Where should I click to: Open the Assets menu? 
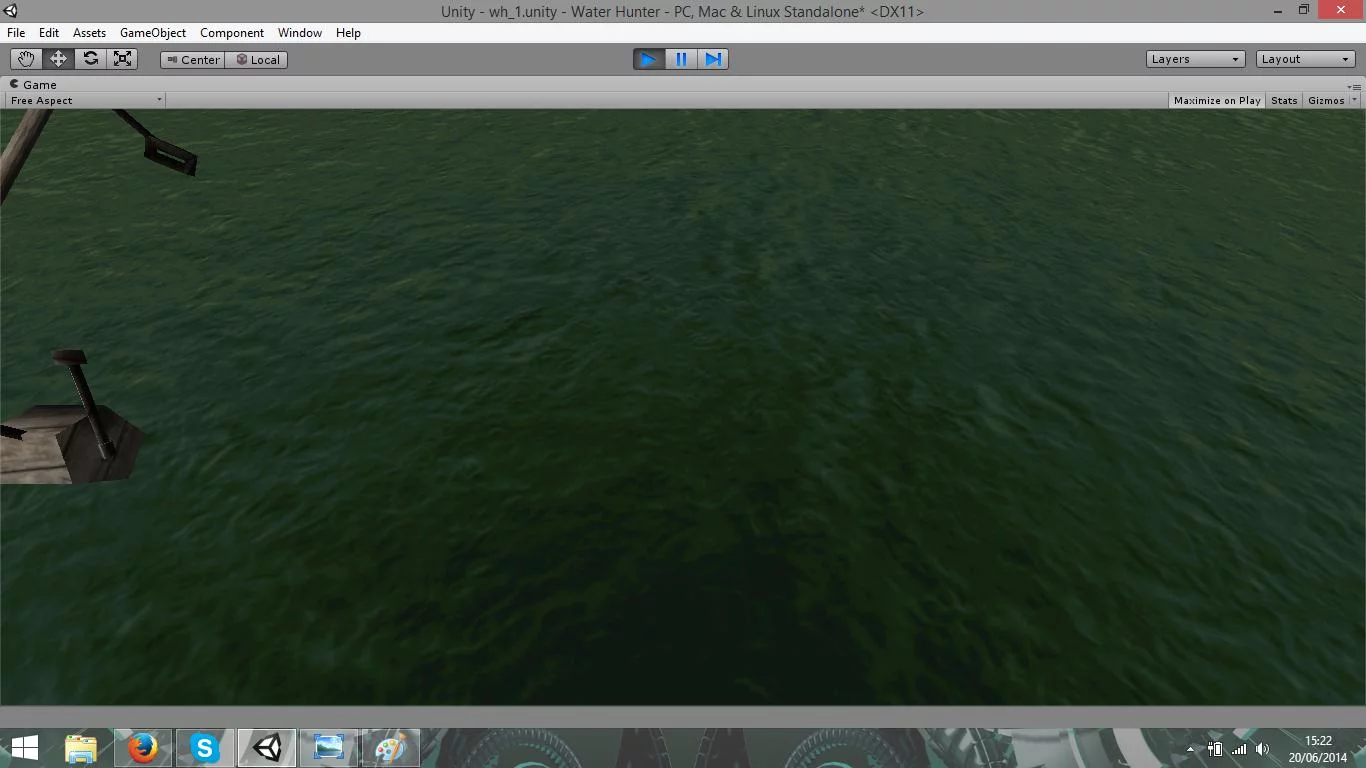pyautogui.click(x=89, y=33)
